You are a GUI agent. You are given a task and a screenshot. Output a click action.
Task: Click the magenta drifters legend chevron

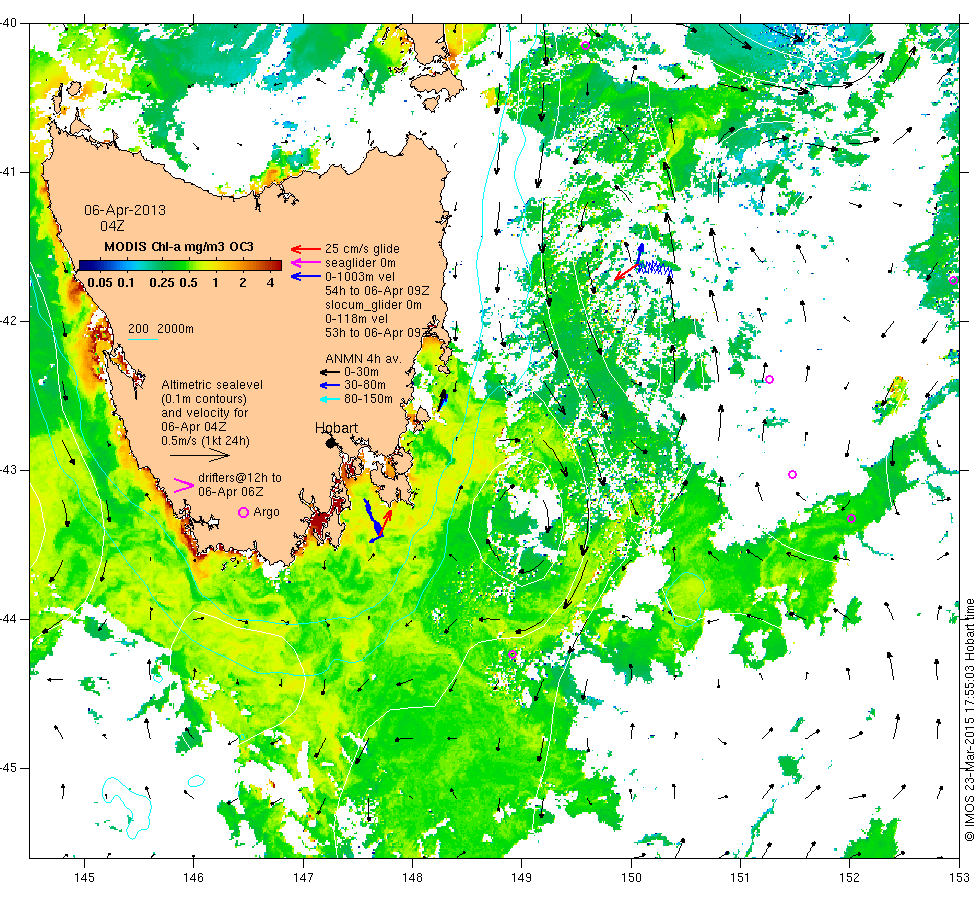coord(184,485)
